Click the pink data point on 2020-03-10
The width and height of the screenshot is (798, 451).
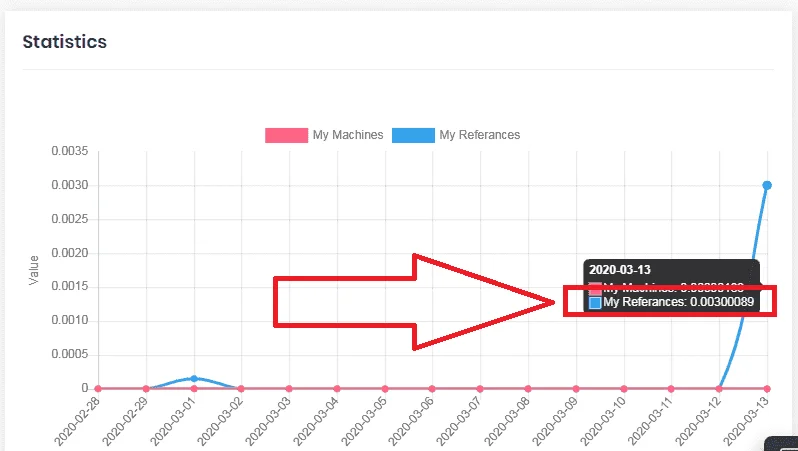point(624,388)
